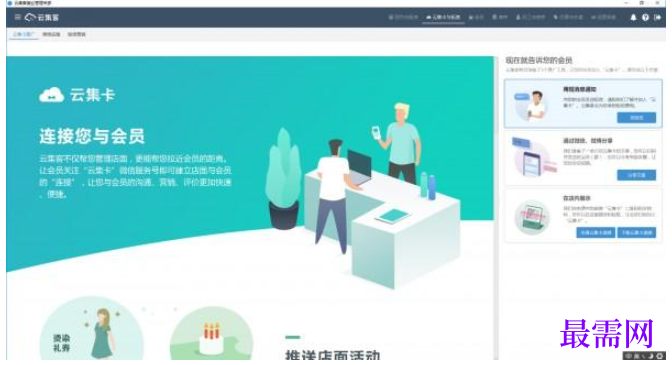Minimize the application window
672x365 pixels.
(x=627, y=3)
